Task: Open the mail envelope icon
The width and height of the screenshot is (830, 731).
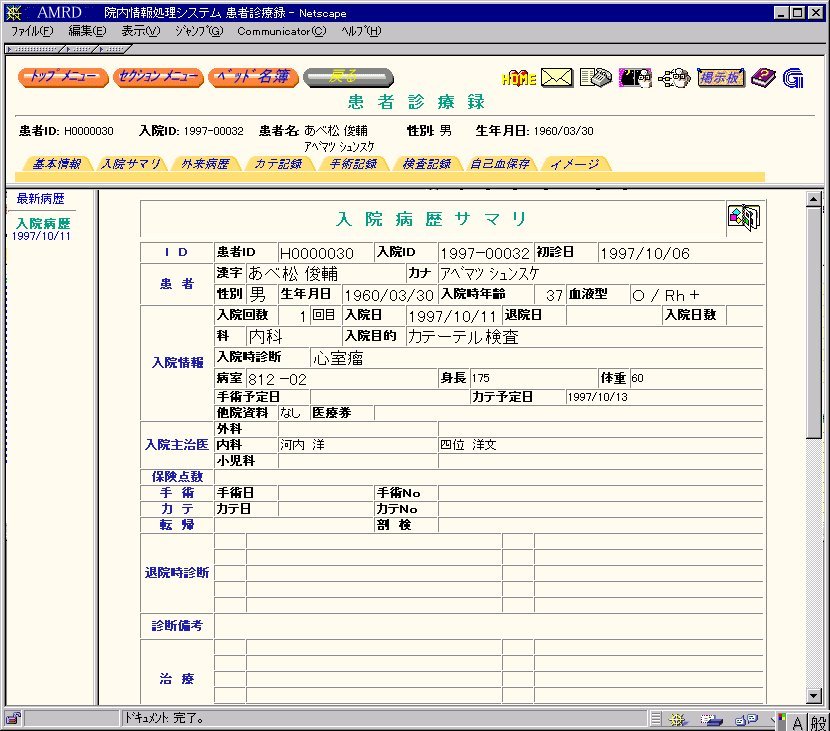Action: tap(556, 78)
